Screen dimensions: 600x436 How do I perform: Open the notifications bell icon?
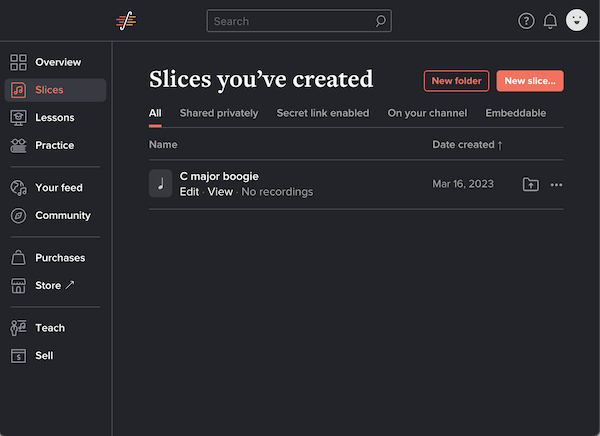pyautogui.click(x=550, y=21)
